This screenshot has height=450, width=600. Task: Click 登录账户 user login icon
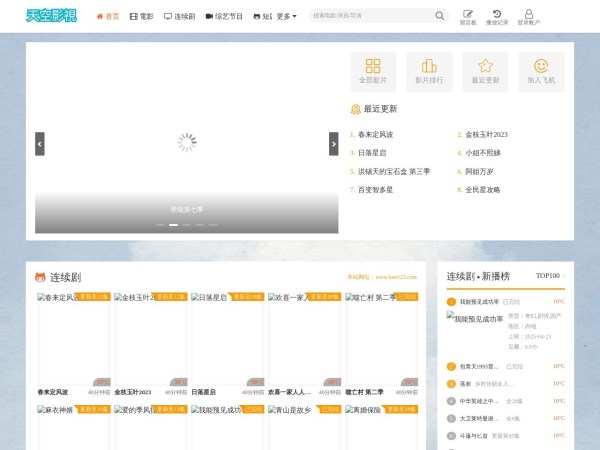tap(528, 14)
